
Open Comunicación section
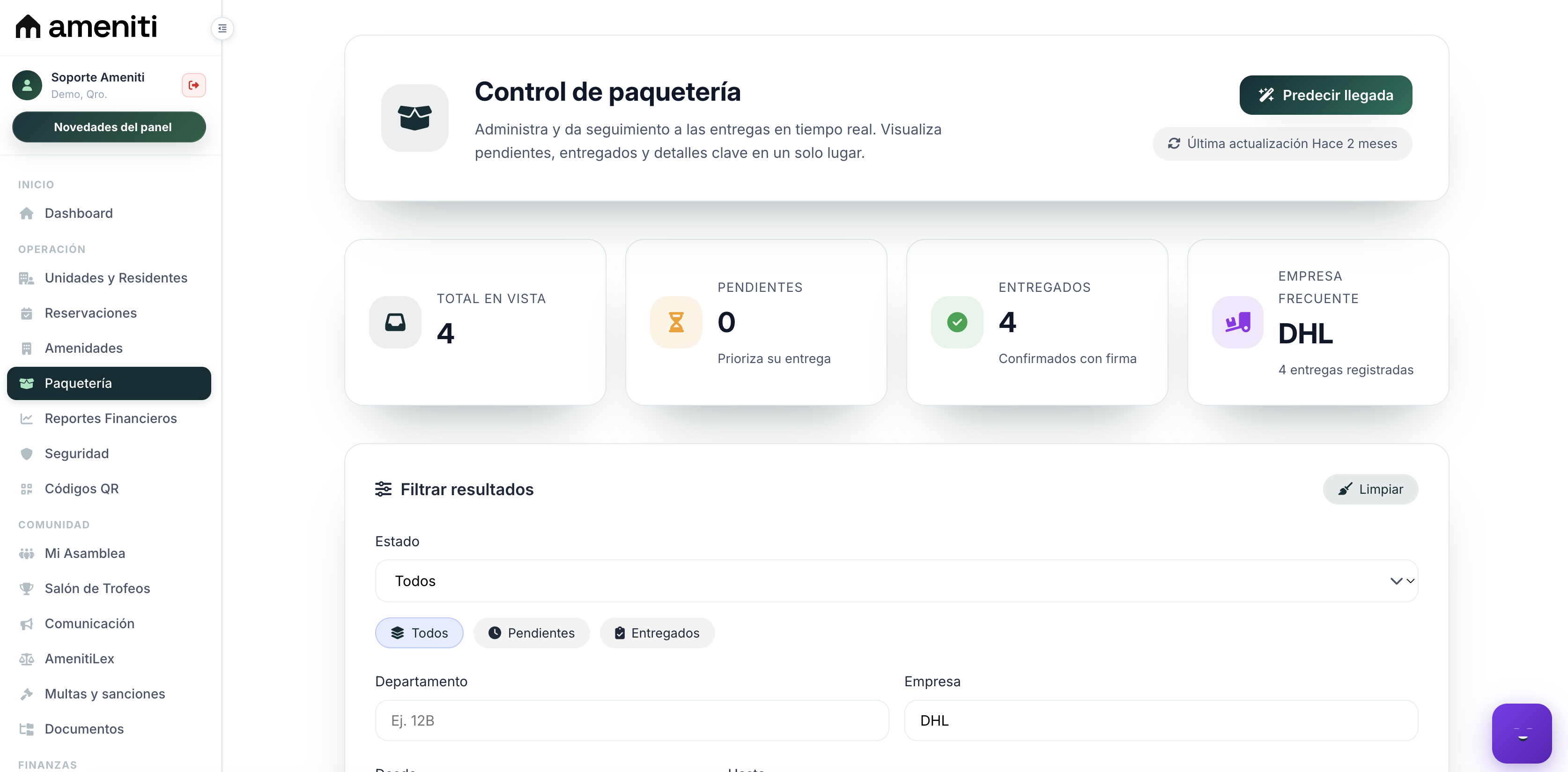[x=109, y=624]
